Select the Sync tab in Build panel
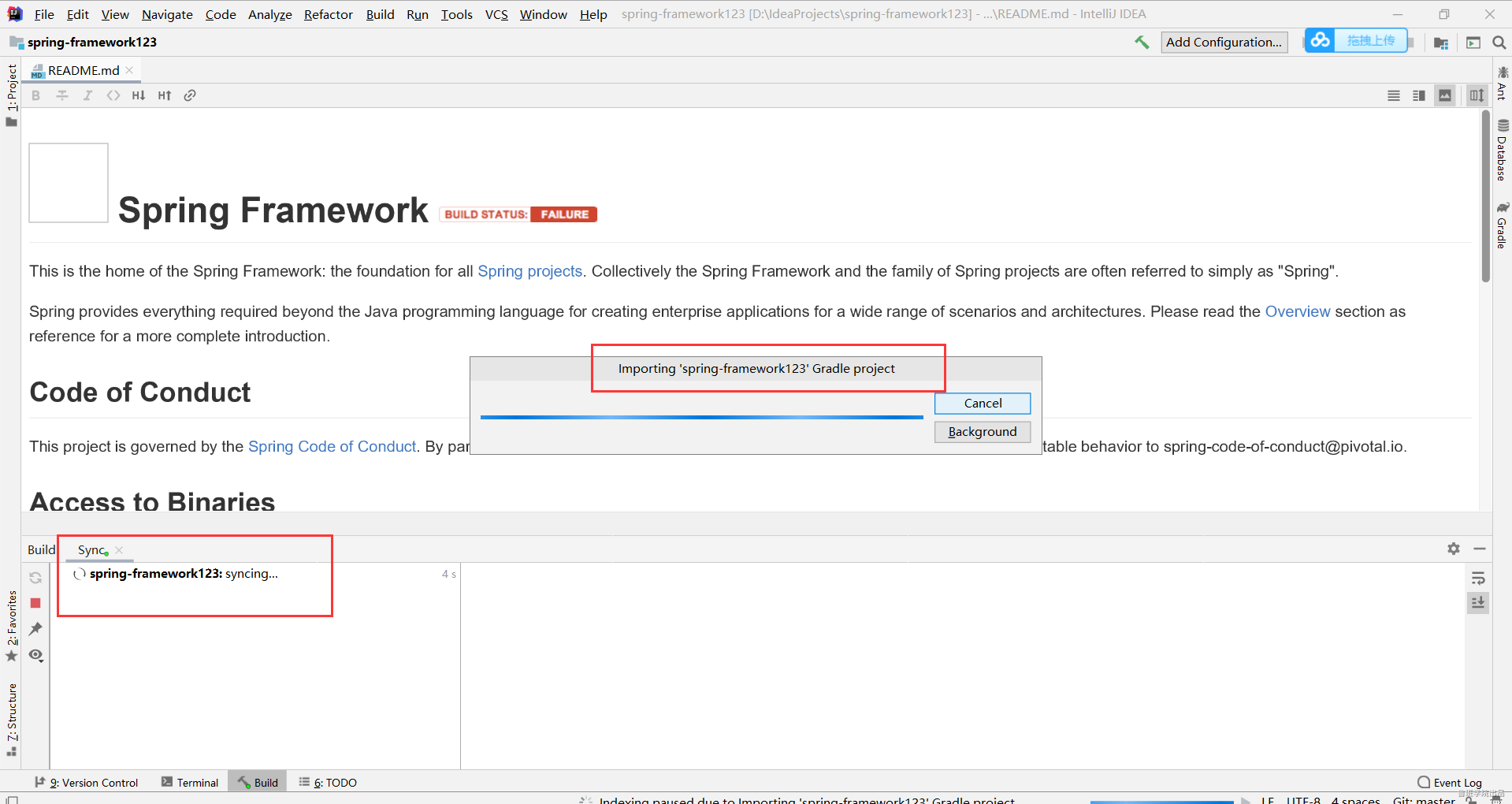The image size is (1512, 804). 91,550
